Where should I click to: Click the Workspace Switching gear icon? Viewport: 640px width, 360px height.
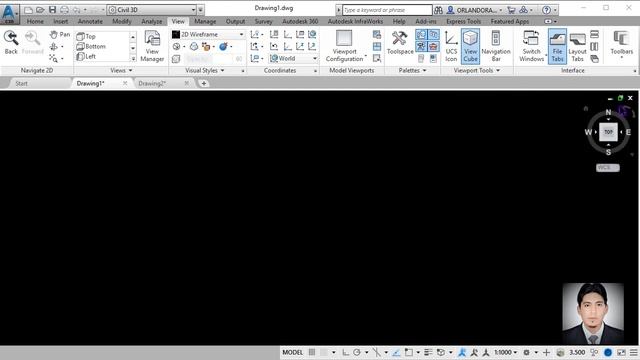pos(527,352)
